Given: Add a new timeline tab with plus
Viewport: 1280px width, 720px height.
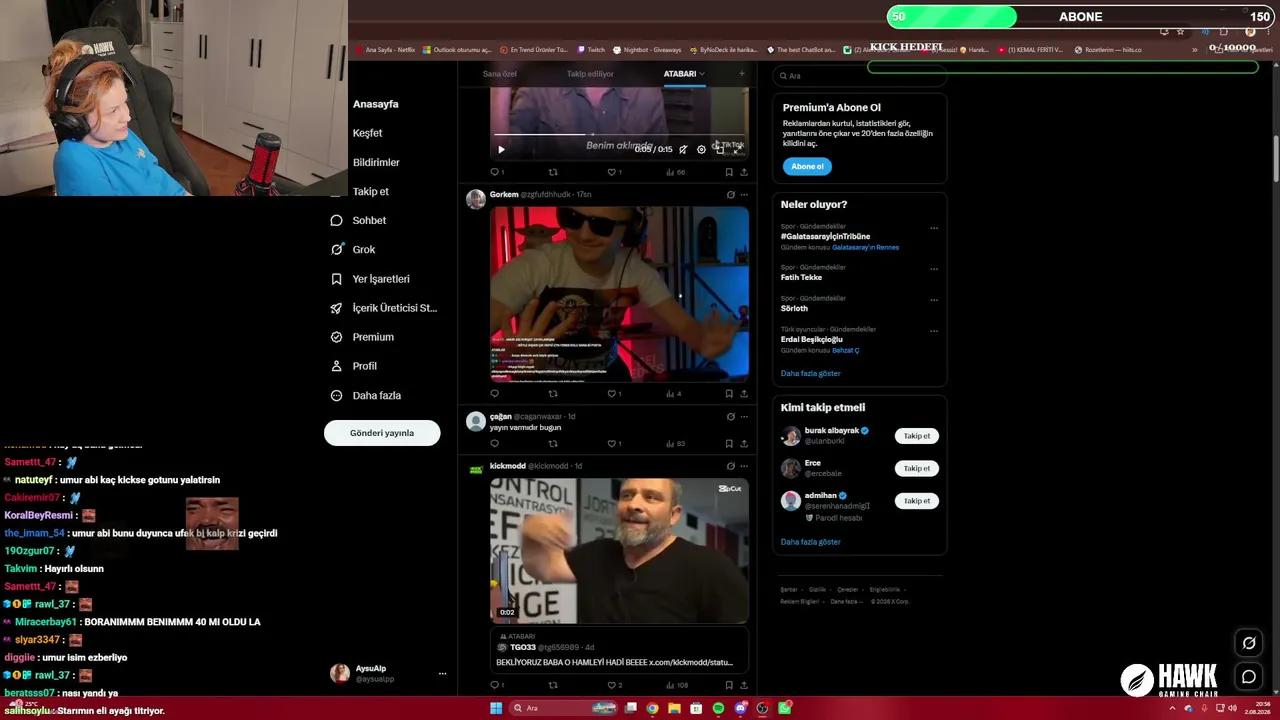Looking at the screenshot, I should coord(741,73).
